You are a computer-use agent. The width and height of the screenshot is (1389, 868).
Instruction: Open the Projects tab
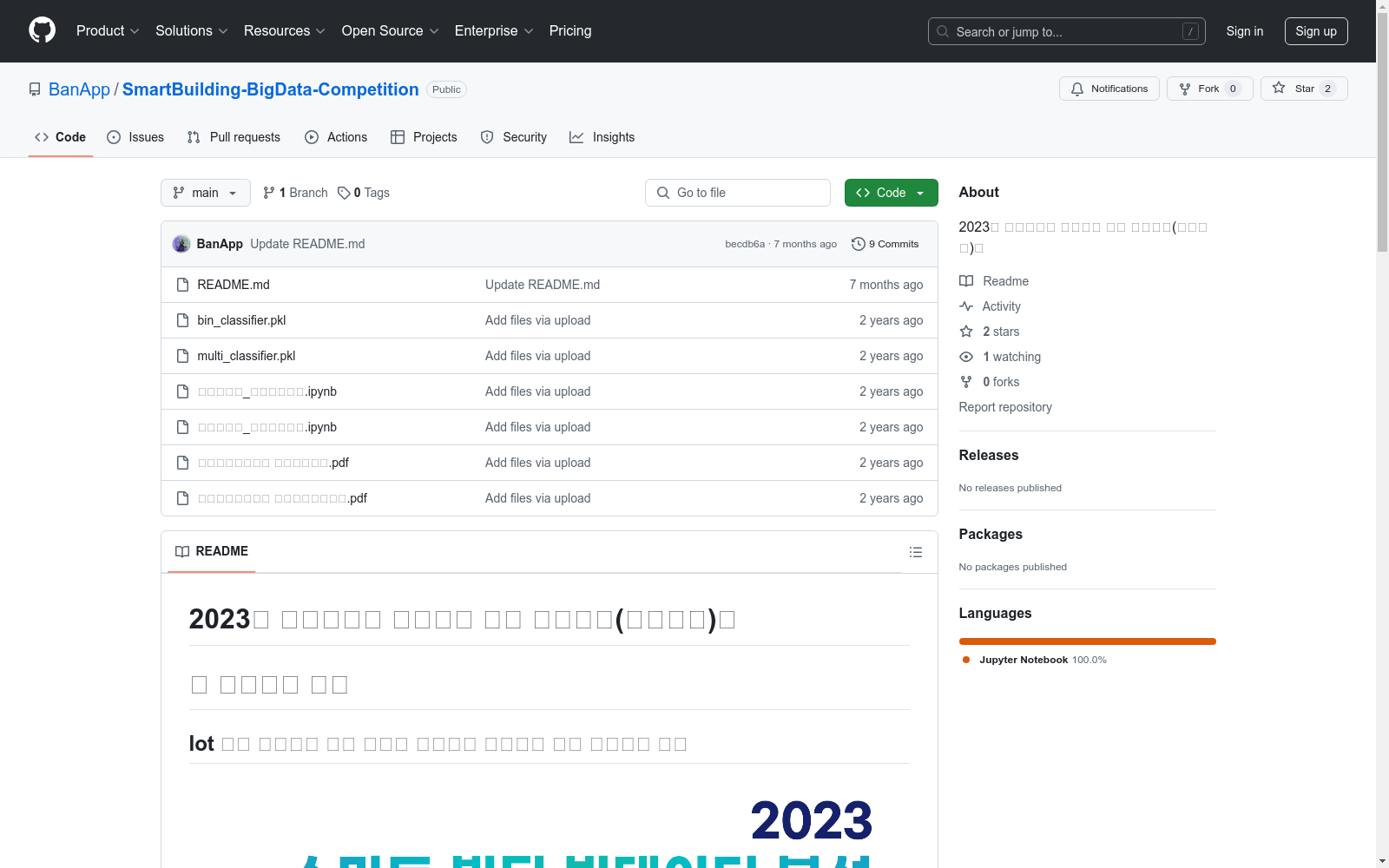(x=424, y=137)
